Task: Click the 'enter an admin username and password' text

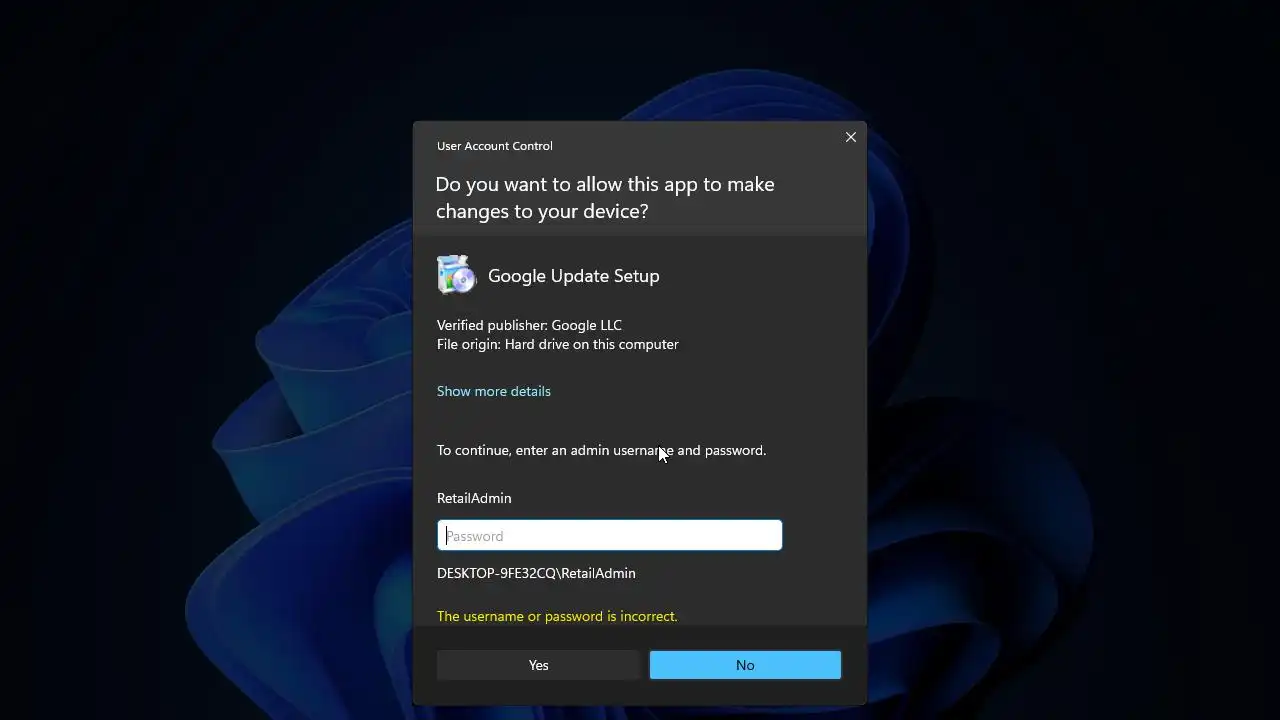Action: click(602, 450)
